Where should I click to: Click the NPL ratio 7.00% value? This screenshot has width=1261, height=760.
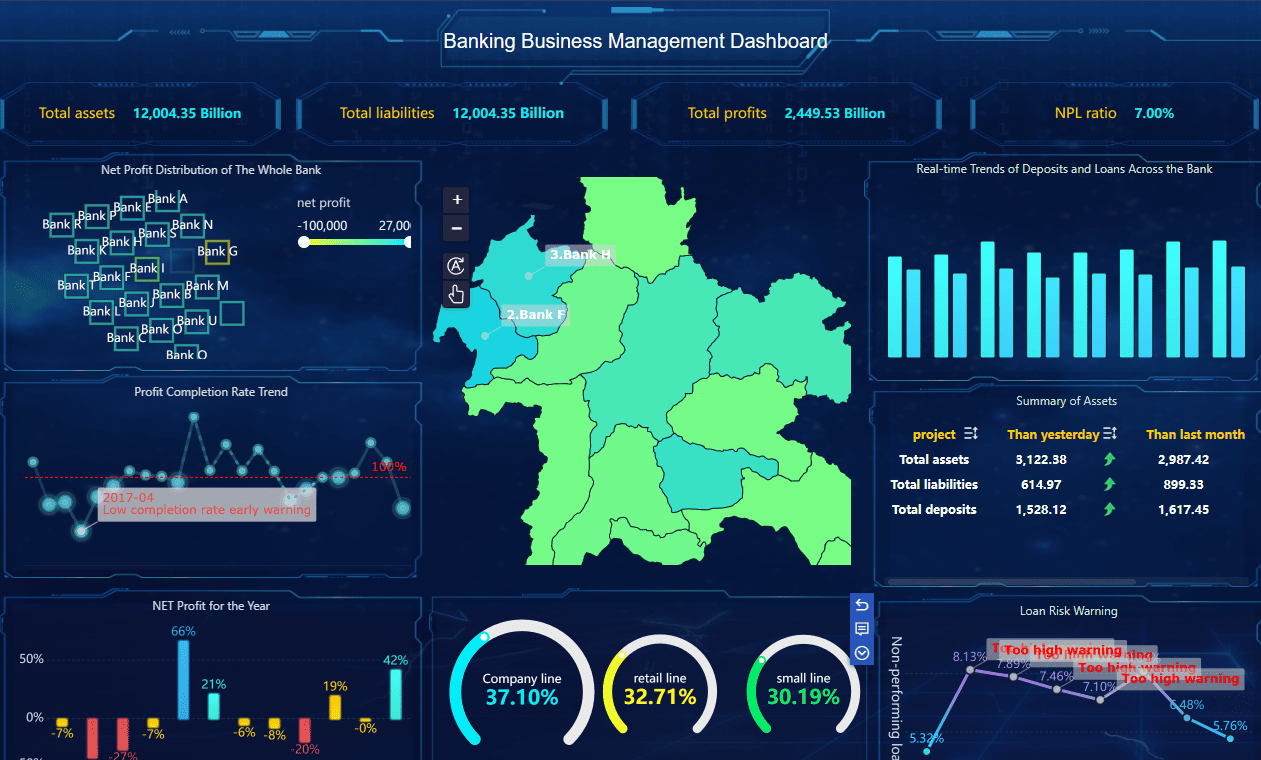1154,113
